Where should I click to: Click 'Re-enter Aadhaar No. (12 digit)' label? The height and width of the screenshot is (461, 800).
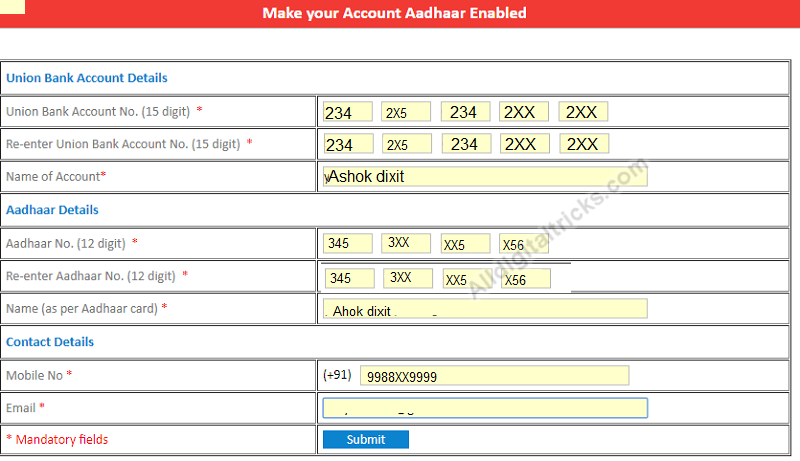pyautogui.click(x=91, y=276)
